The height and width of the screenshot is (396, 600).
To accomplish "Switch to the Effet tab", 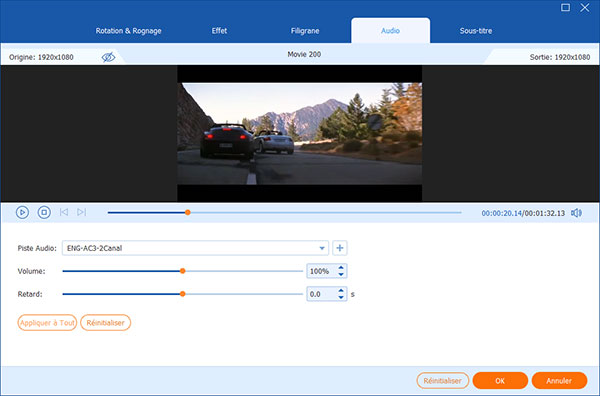I will [x=219, y=31].
